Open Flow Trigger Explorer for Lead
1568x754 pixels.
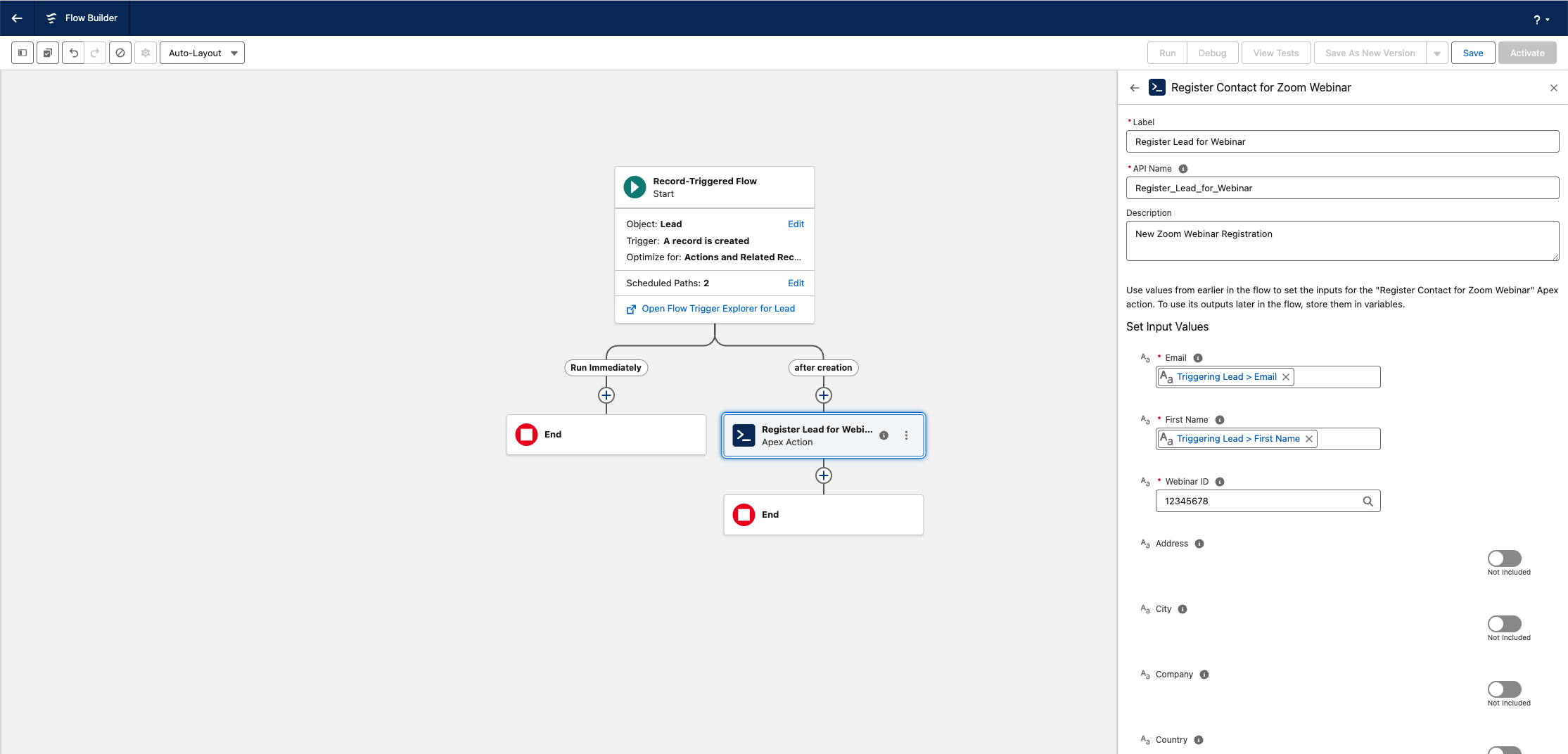[718, 308]
